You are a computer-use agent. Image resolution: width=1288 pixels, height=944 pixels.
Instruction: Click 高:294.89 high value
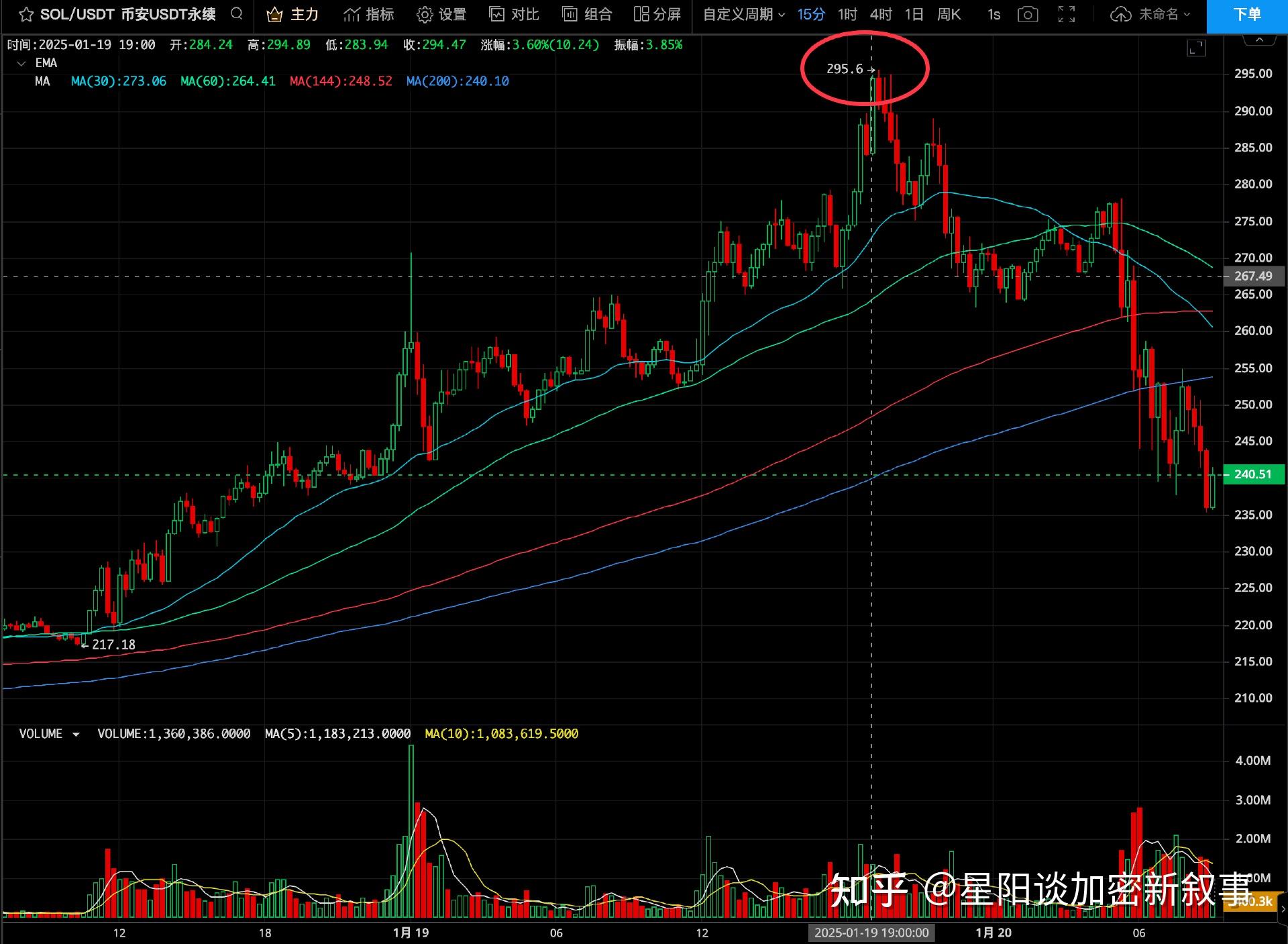pos(279,45)
